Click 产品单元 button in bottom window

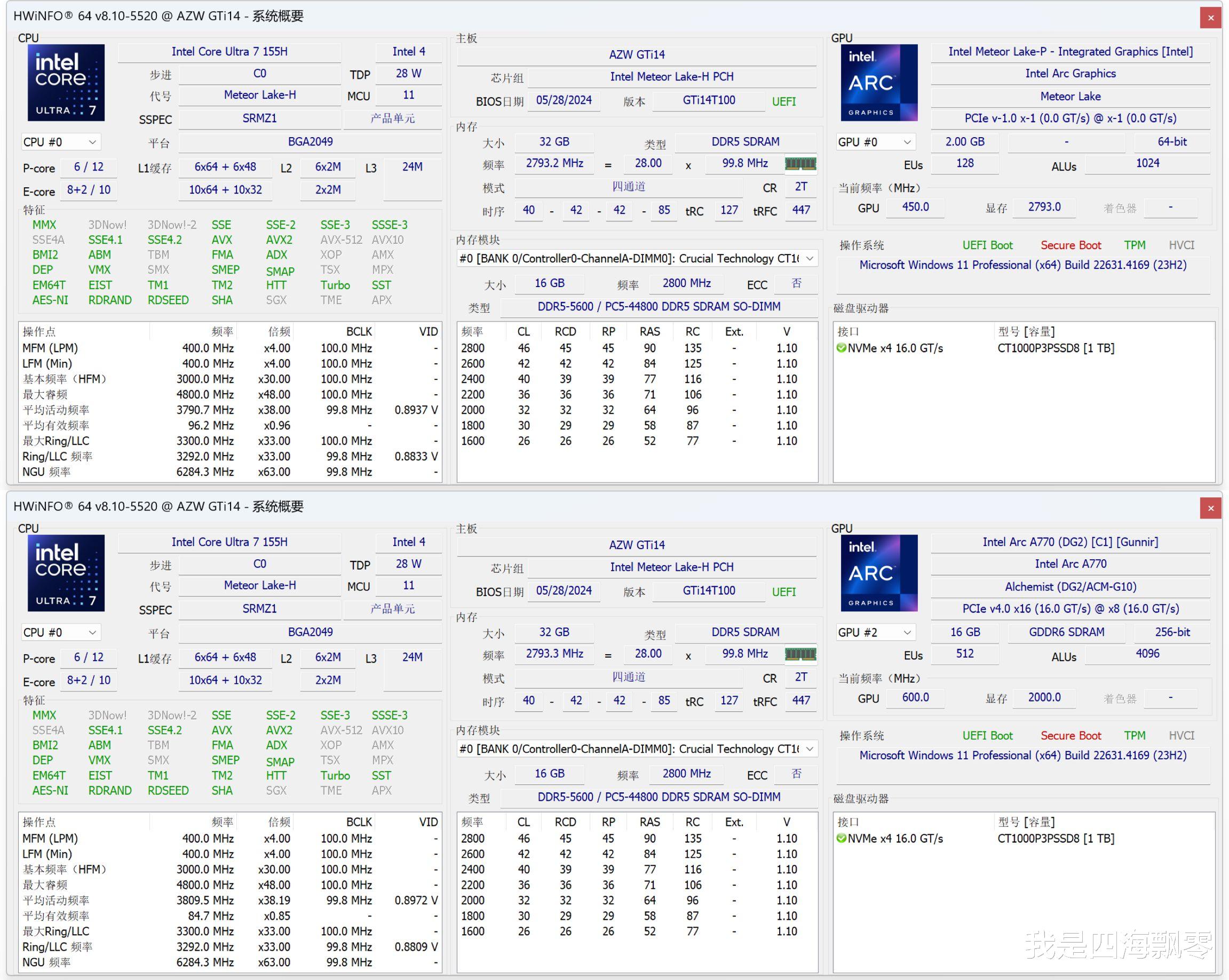(x=392, y=609)
